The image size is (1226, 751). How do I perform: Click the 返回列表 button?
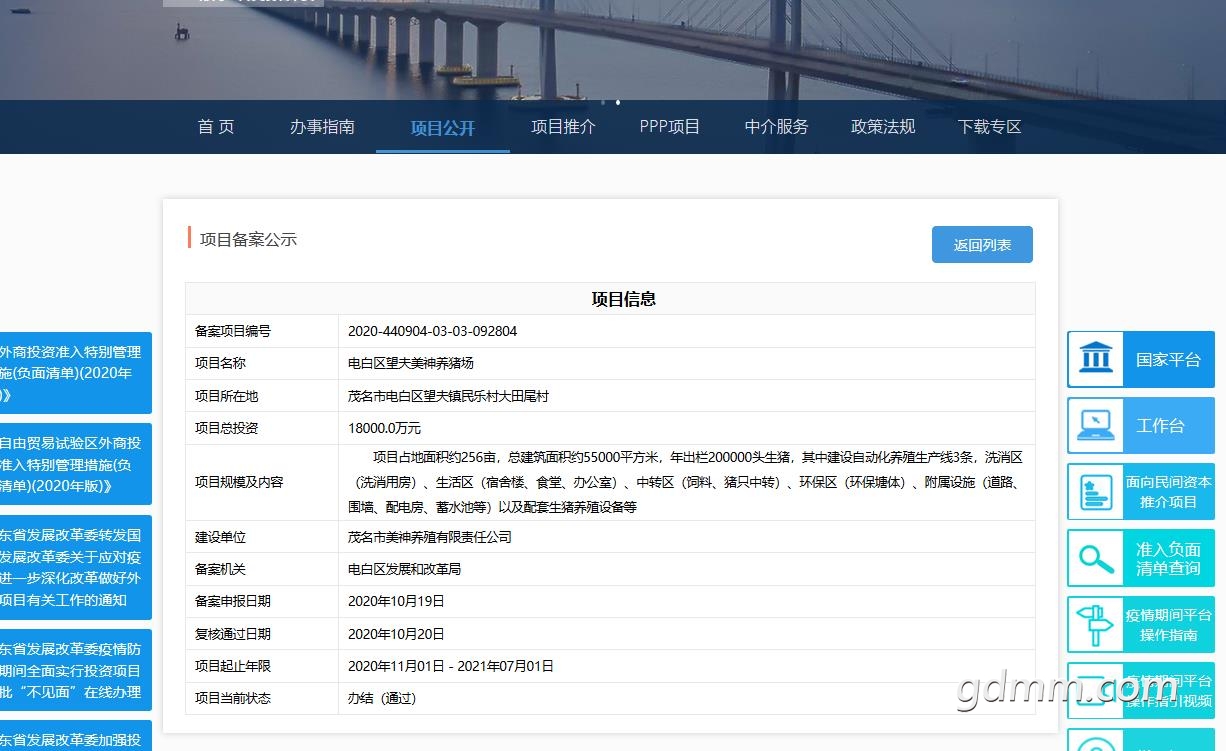coord(982,245)
